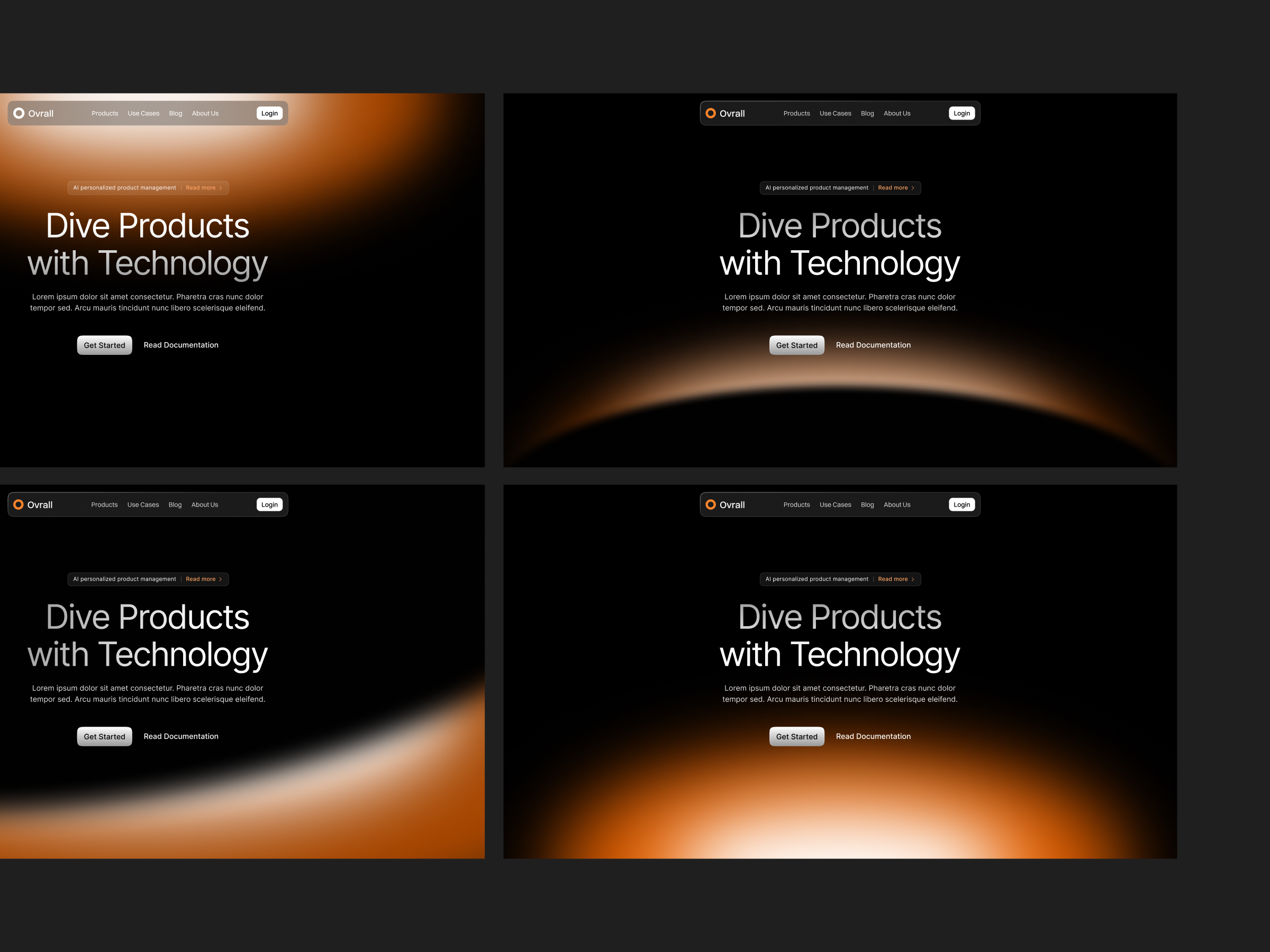Open Blog in the top-right mockup navbar
1270x952 pixels.
[x=867, y=114]
